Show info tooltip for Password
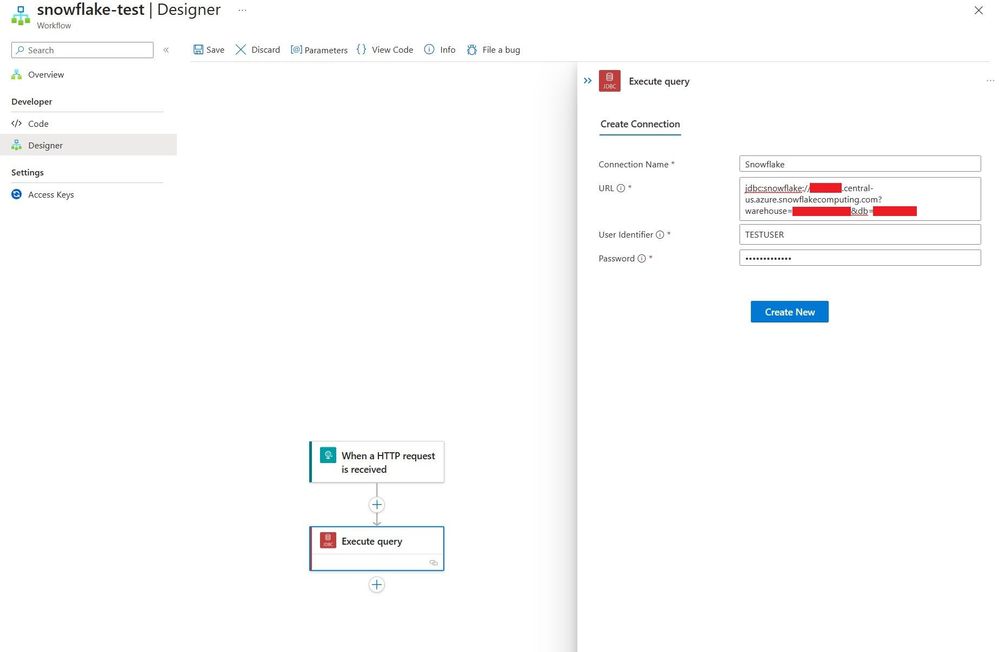Viewport: 999px width, 652px height. coord(642,258)
